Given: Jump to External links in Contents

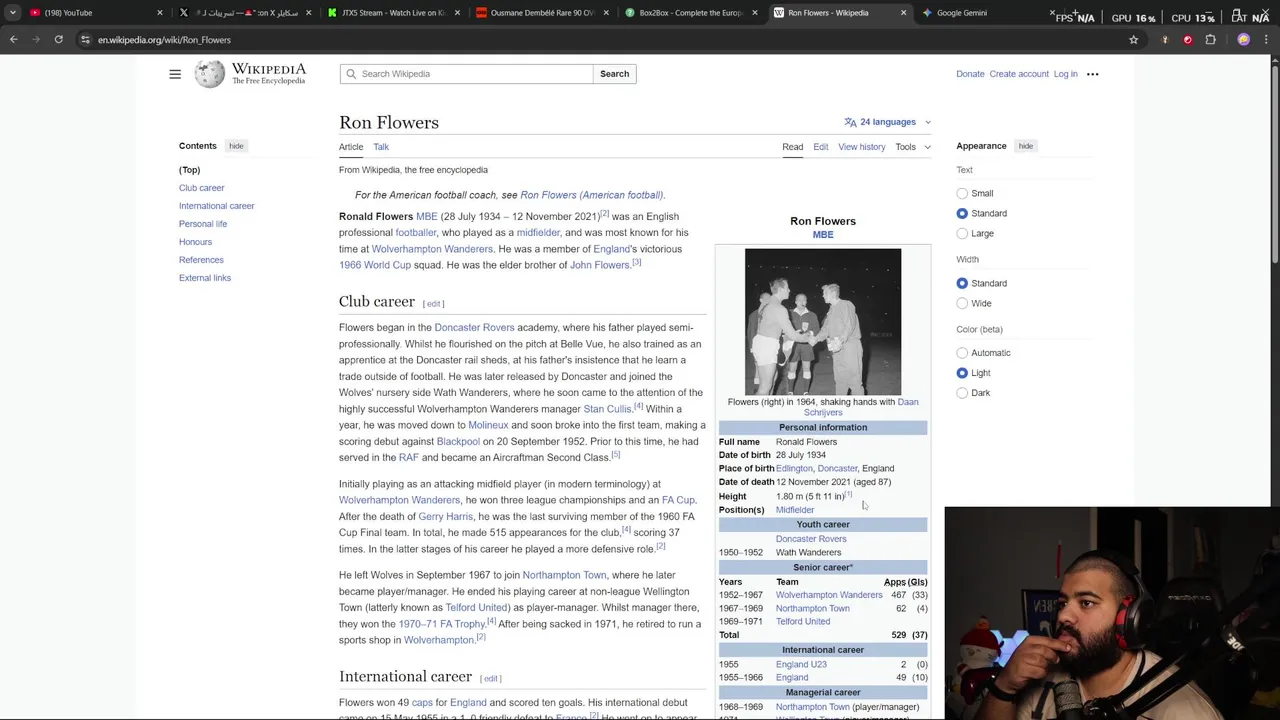Looking at the screenshot, I should tap(205, 278).
